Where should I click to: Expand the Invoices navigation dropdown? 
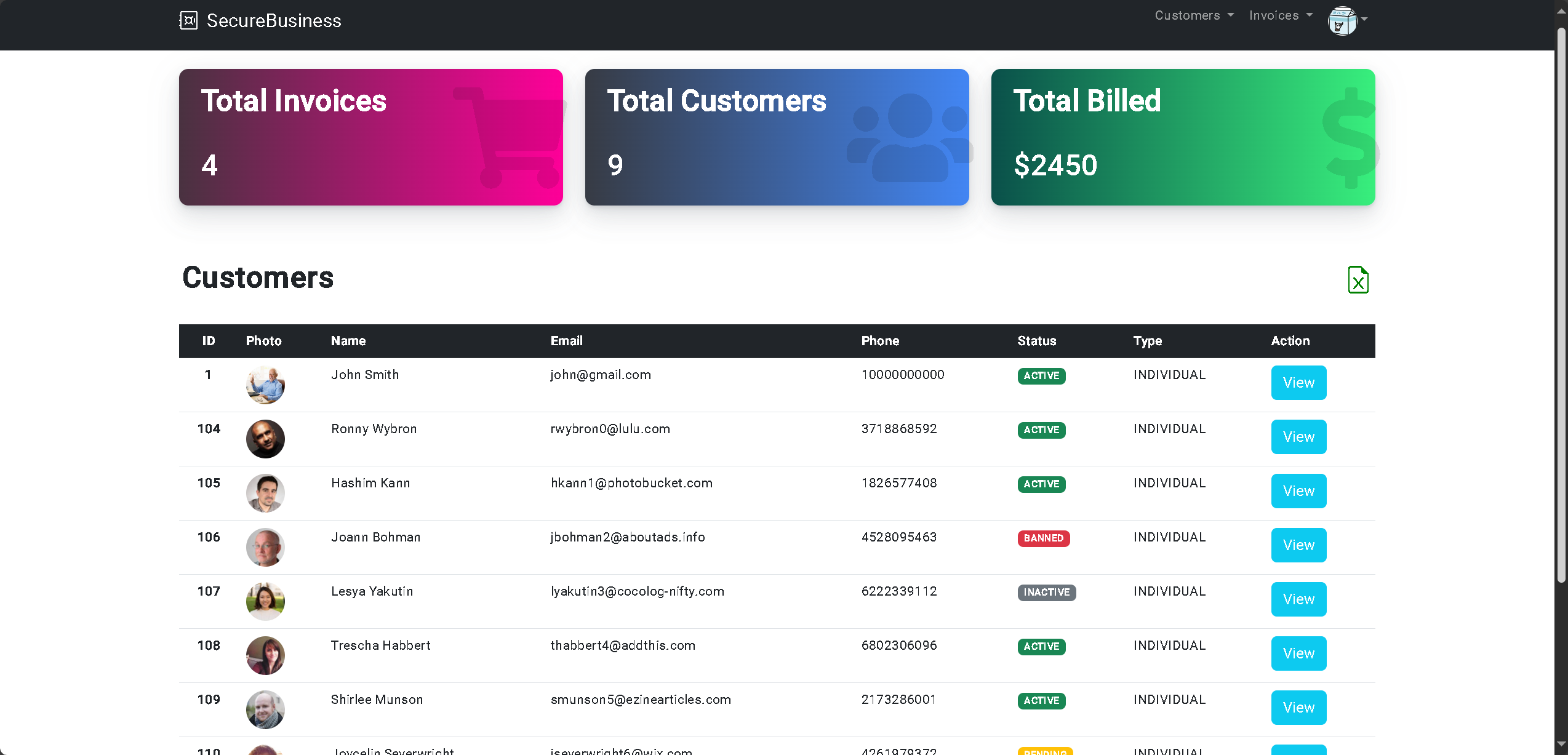tap(1279, 15)
